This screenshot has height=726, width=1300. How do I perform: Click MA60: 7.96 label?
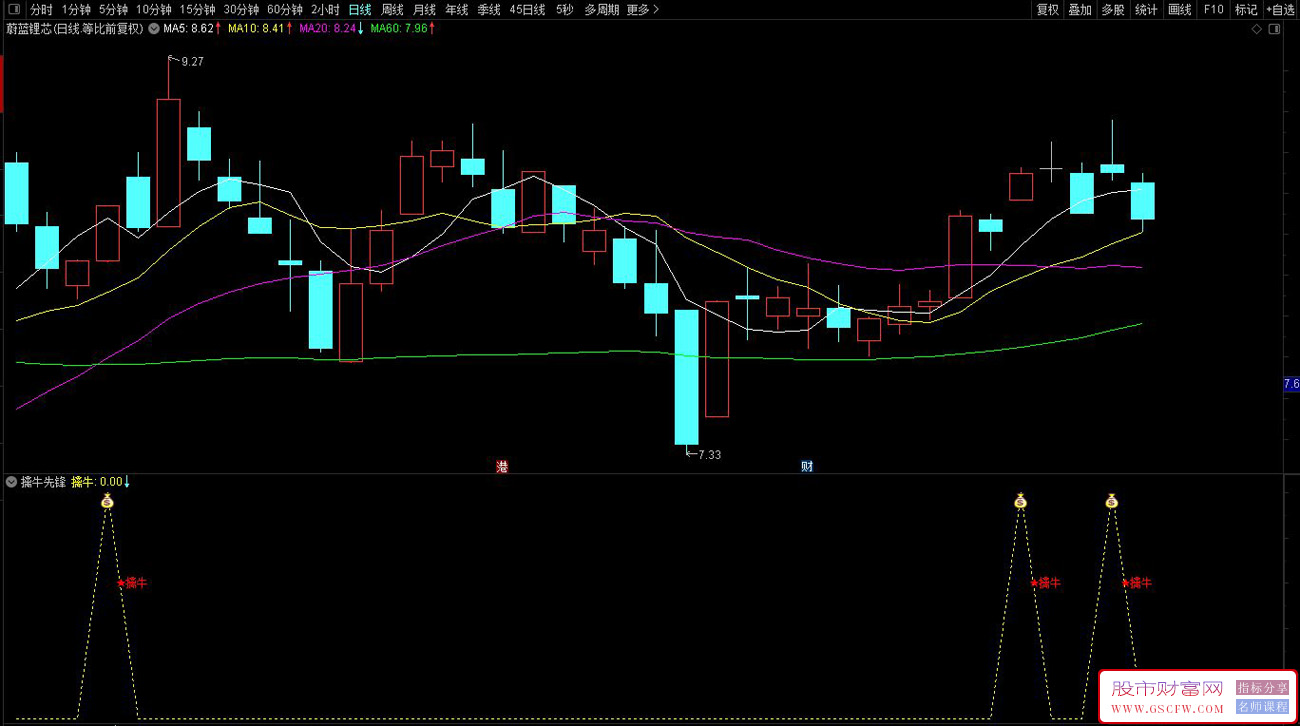398,29
